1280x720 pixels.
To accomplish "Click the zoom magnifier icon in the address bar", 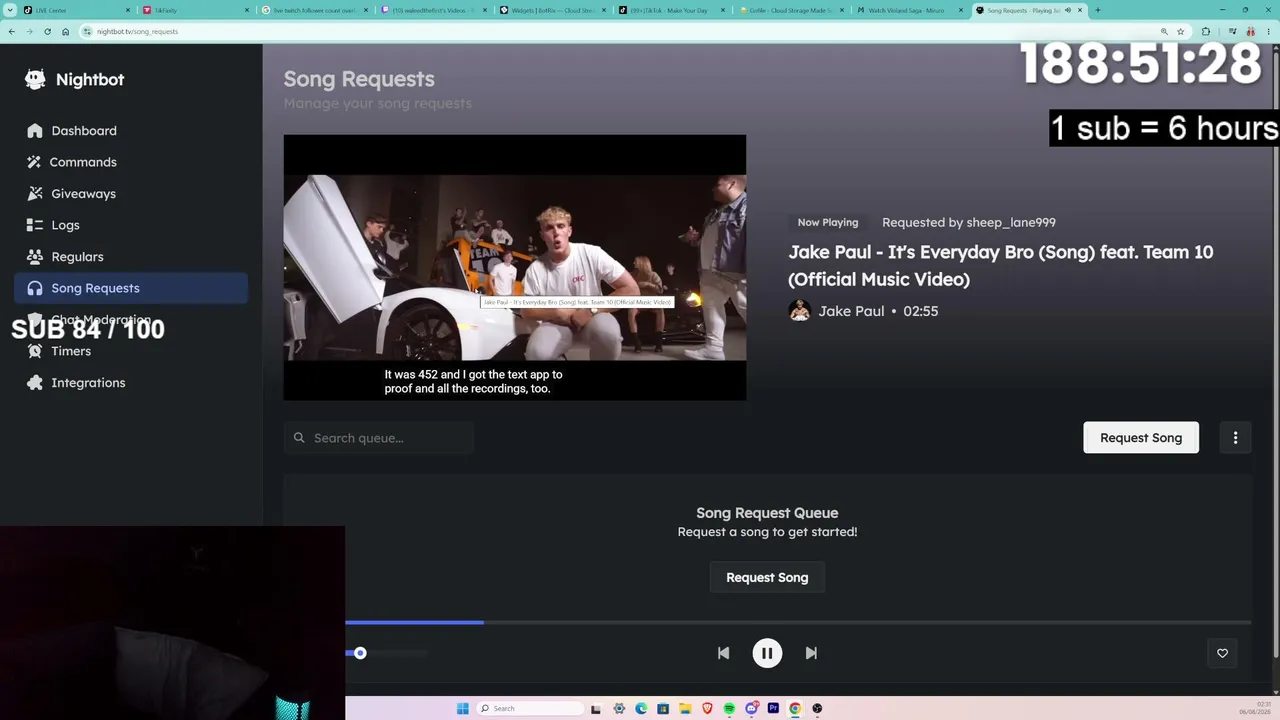I will pyautogui.click(x=1165, y=31).
